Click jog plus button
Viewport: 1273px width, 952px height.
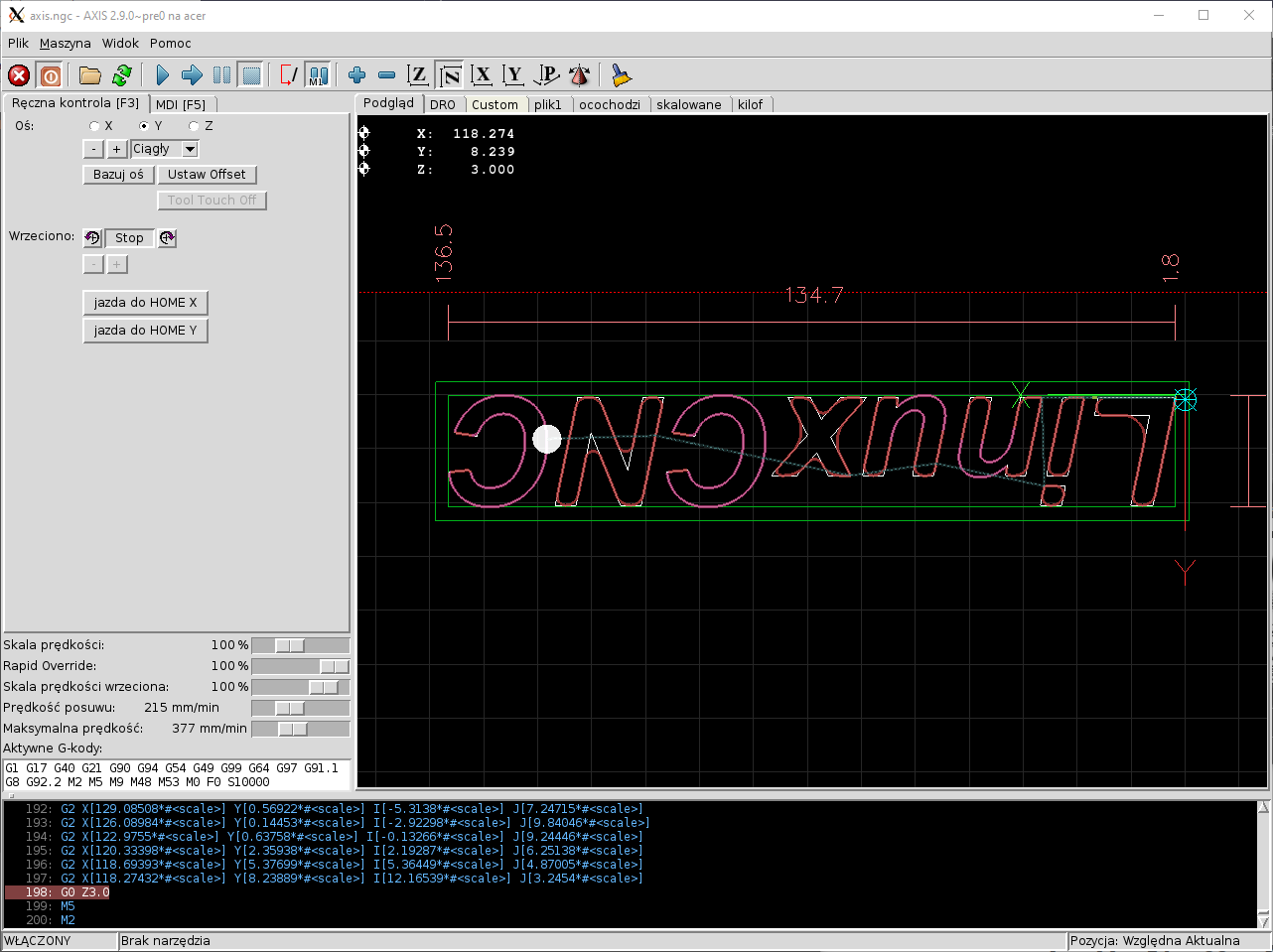[x=116, y=149]
